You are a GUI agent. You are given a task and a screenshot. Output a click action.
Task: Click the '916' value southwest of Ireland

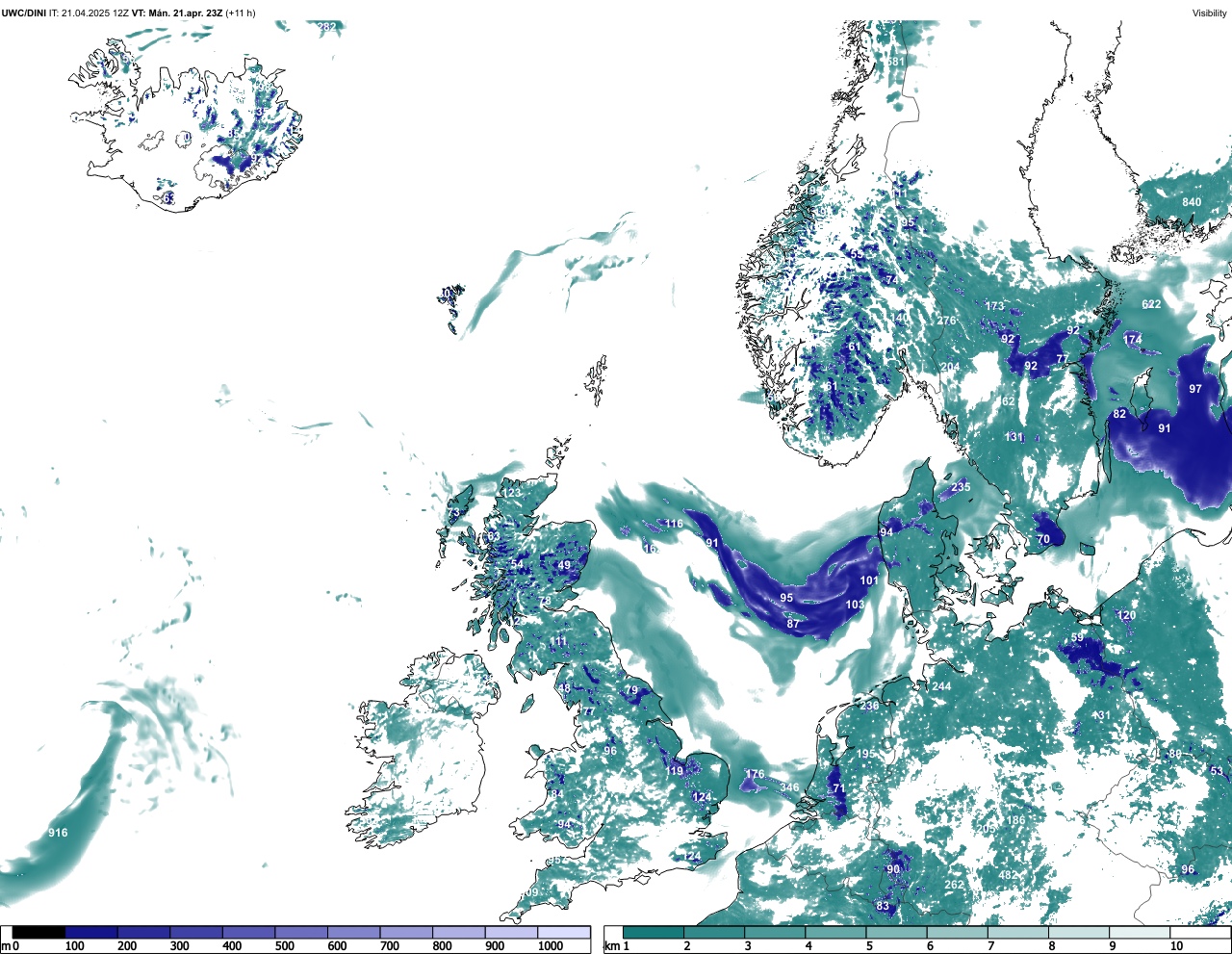pyautogui.click(x=58, y=833)
